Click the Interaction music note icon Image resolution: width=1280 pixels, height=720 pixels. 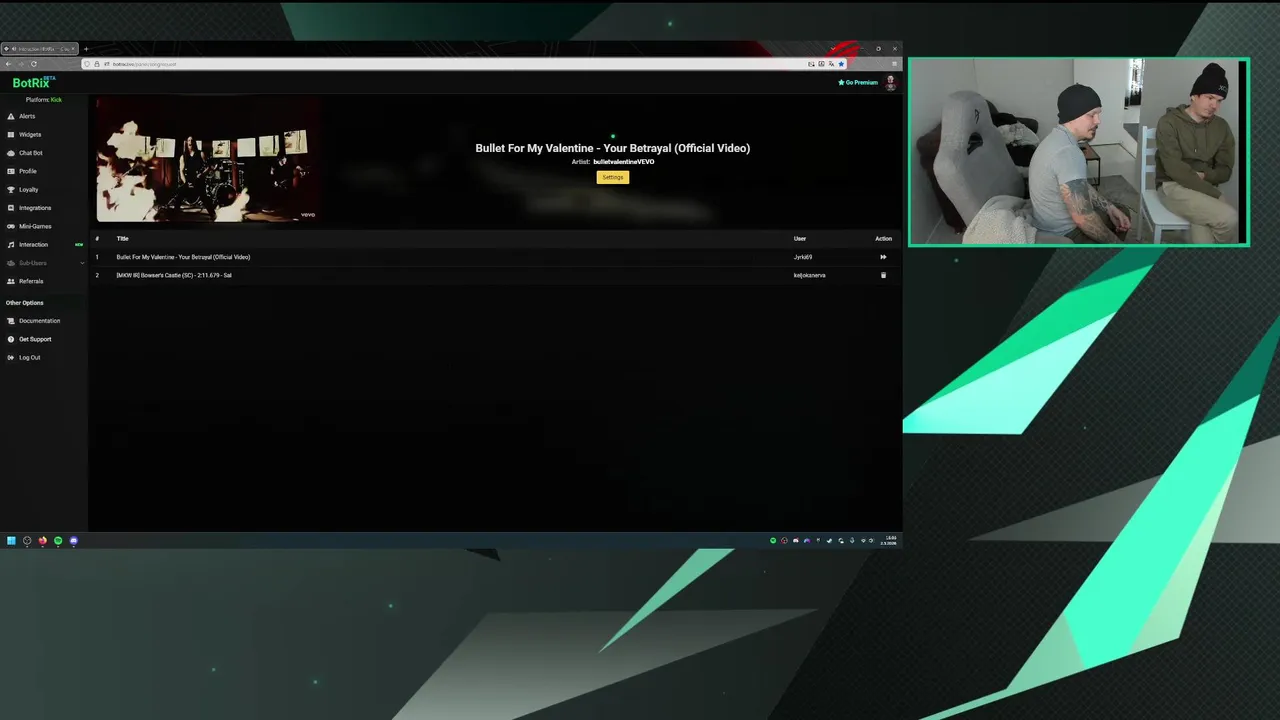[11, 244]
